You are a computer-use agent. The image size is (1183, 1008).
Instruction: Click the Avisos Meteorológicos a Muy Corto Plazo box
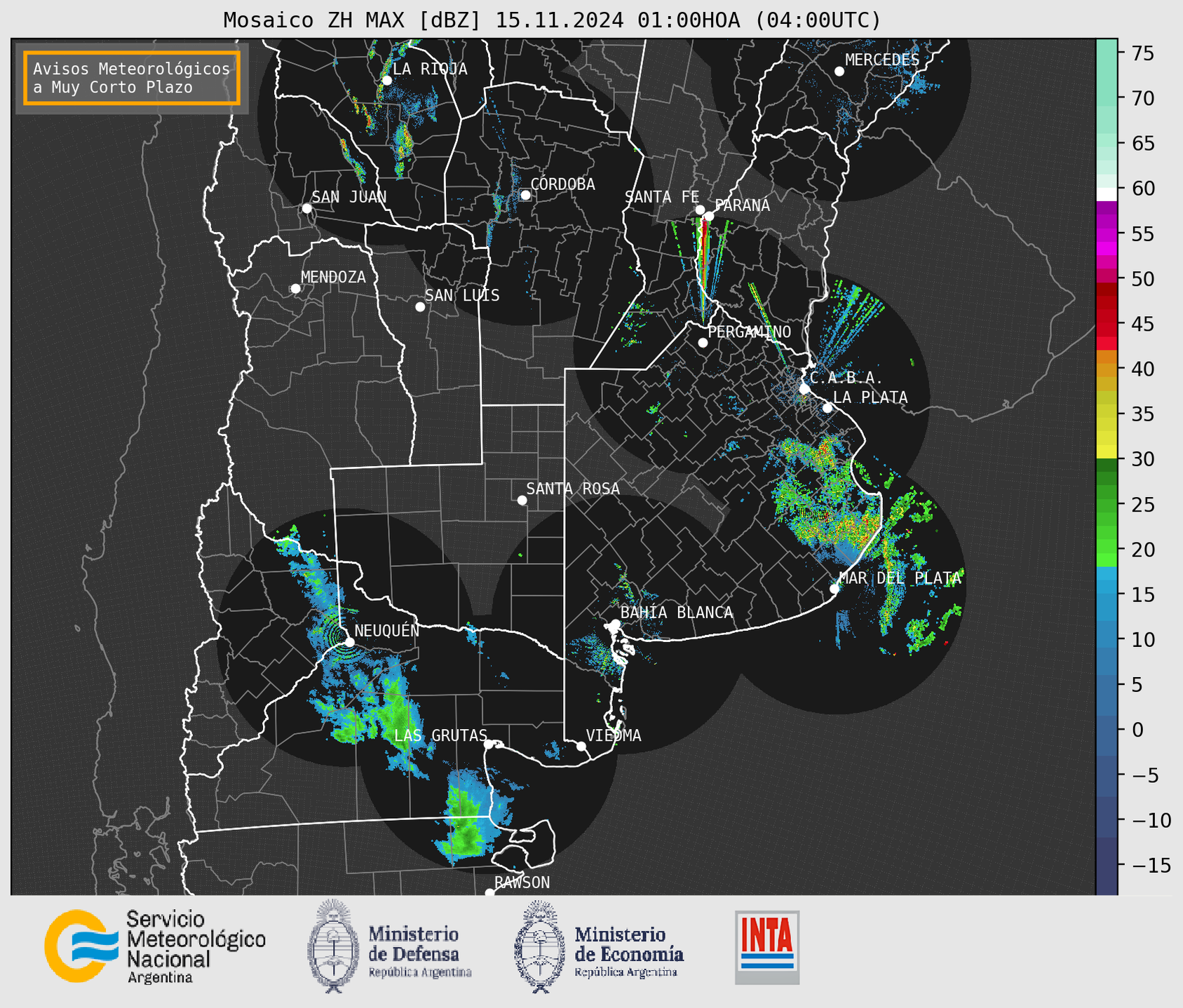tap(132, 78)
